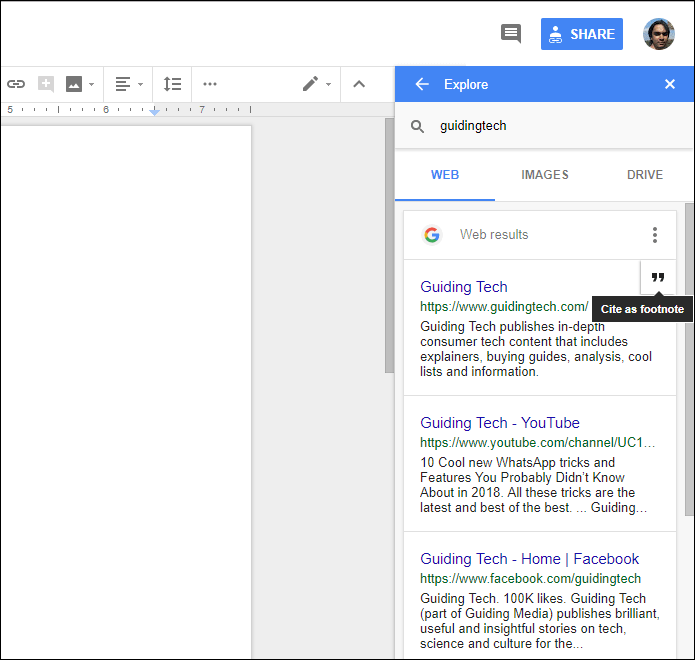Open the comments history icon

(511, 34)
